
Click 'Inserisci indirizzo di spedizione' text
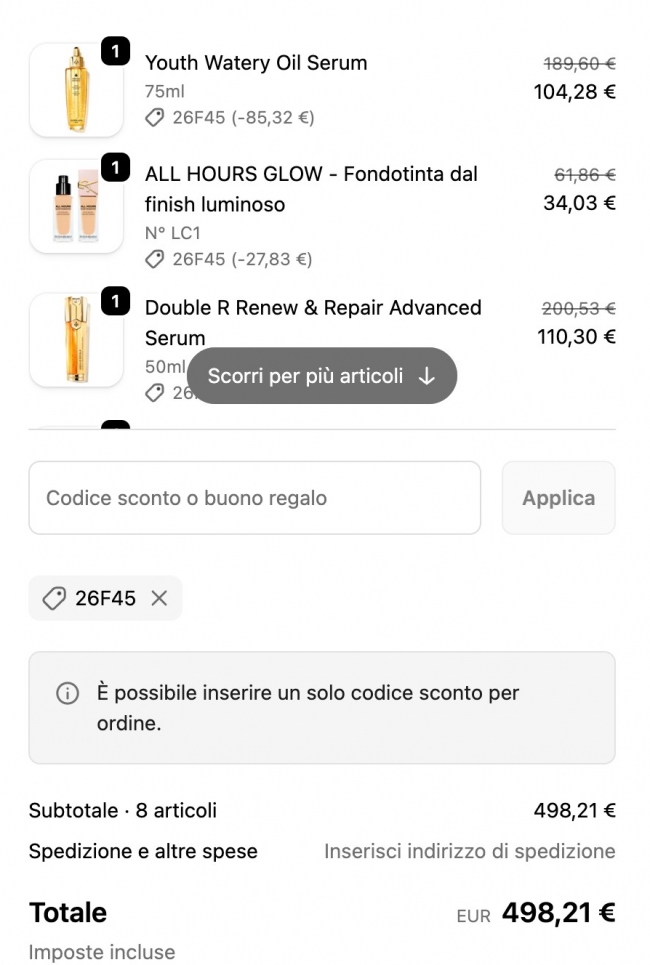click(x=469, y=852)
